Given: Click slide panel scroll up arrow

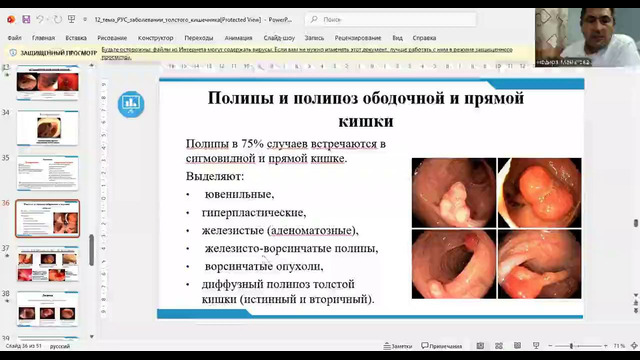Looking at the screenshot, I should (91, 65).
